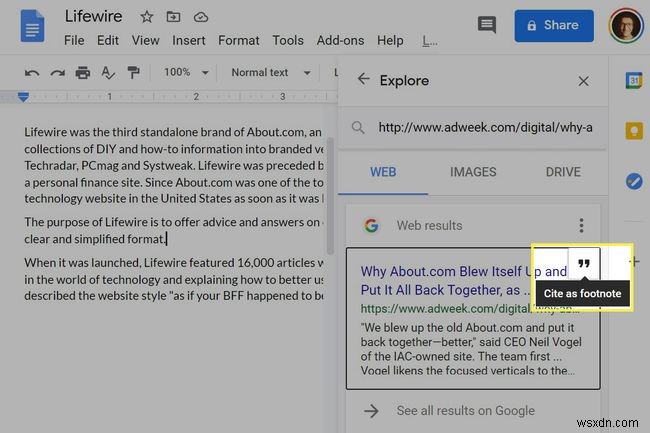The width and height of the screenshot is (650, 433).
Task: Open the zoom 100% dropdown
Action: coord(186,73)
